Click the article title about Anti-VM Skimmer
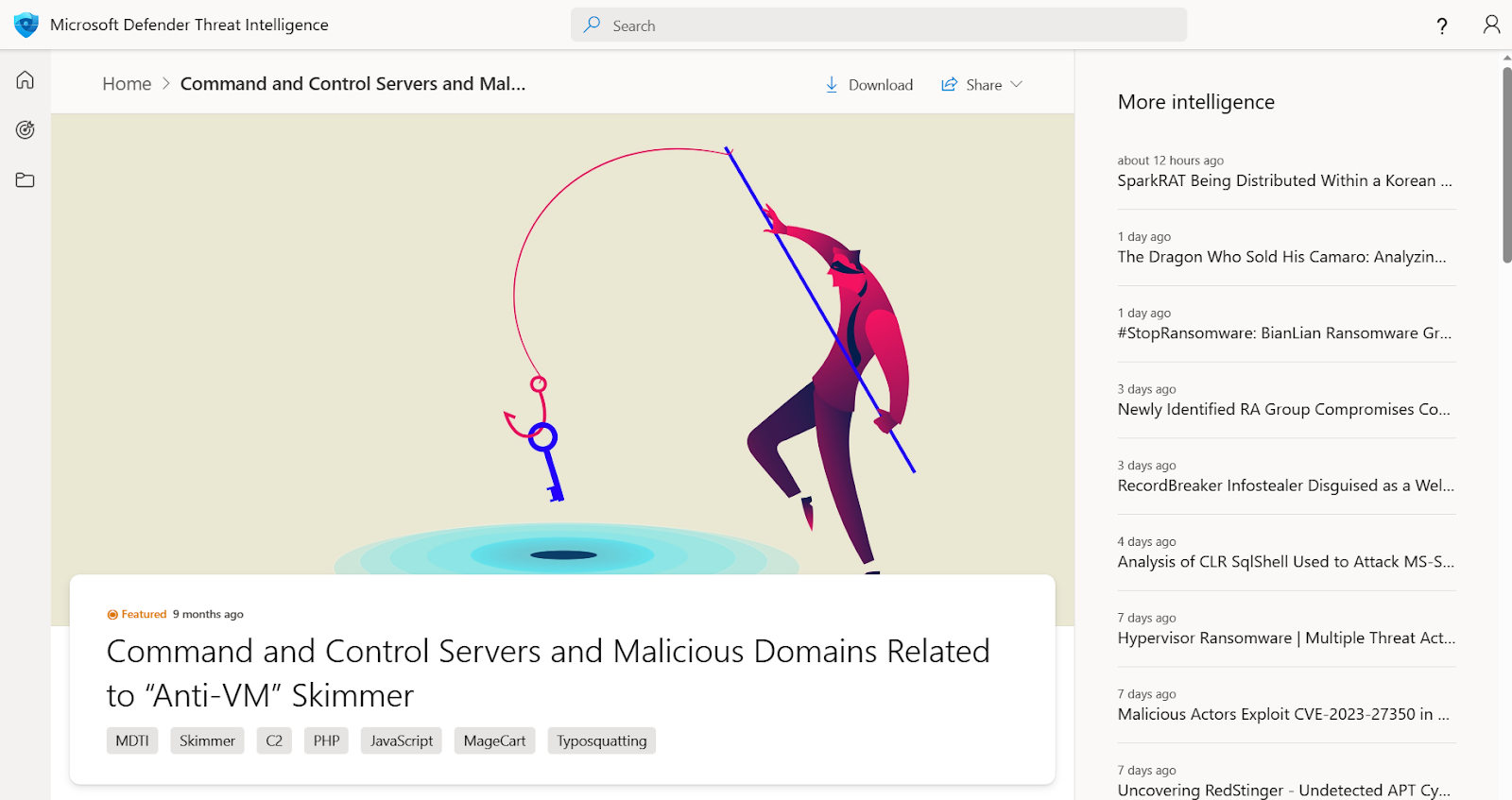Viewport: 1512px width, 800px height. [x=548, y=673]
